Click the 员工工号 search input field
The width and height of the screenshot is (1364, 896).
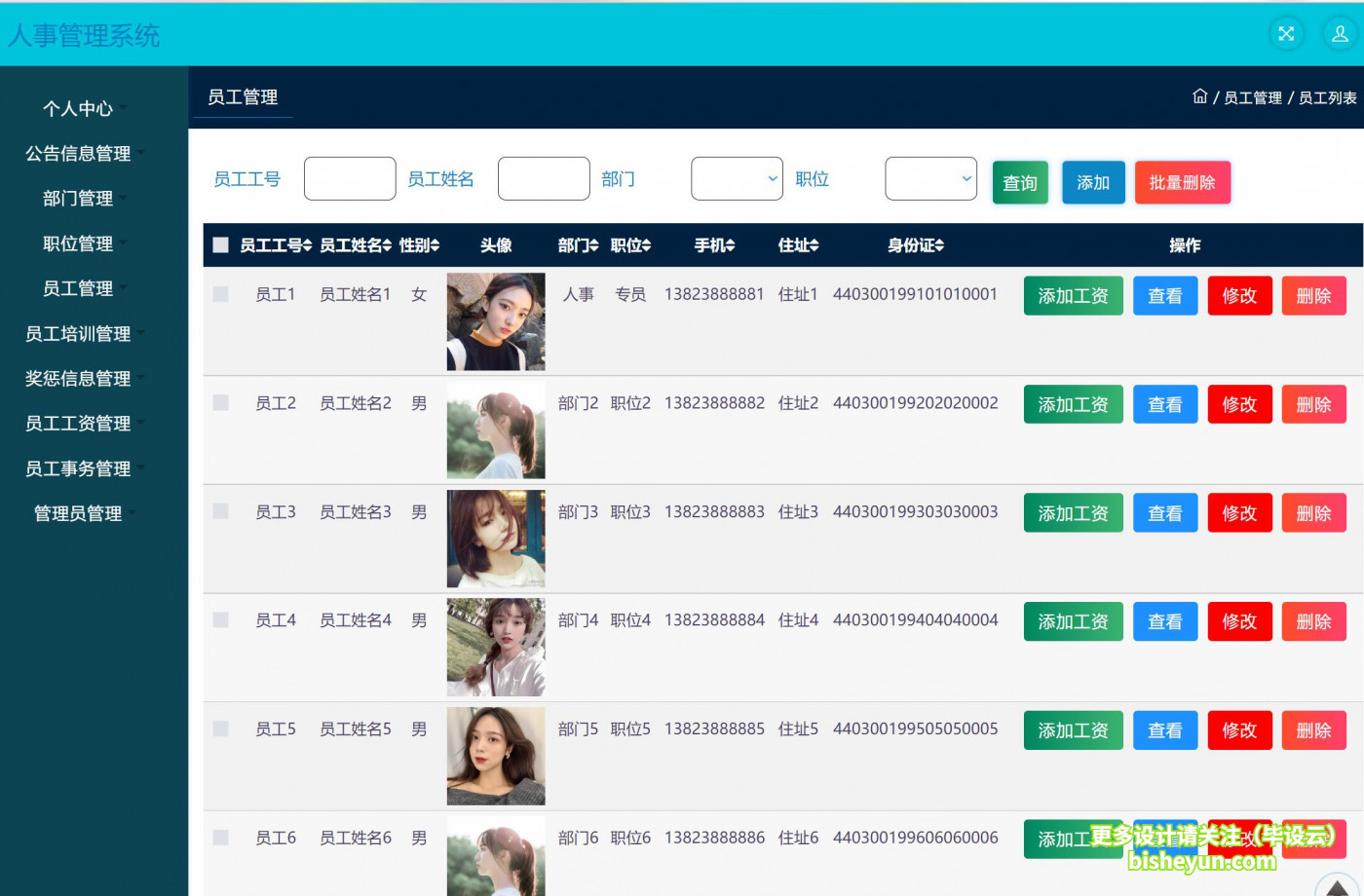pyautogui.click(x=350, y=179)
